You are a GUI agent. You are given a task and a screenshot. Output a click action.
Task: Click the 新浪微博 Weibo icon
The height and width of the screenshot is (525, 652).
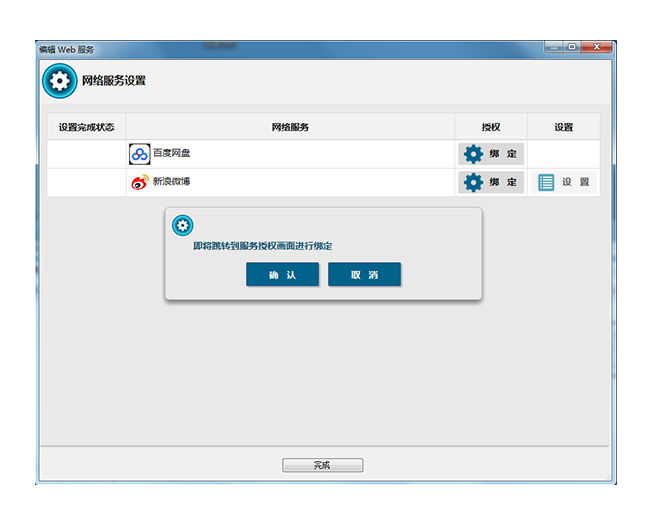[x=140, y=182]
